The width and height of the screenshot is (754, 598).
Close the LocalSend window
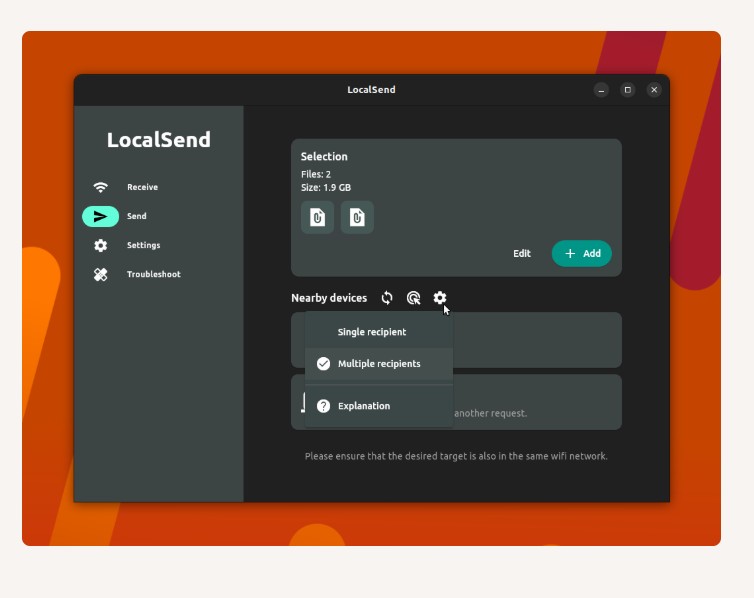click(654, 90)
